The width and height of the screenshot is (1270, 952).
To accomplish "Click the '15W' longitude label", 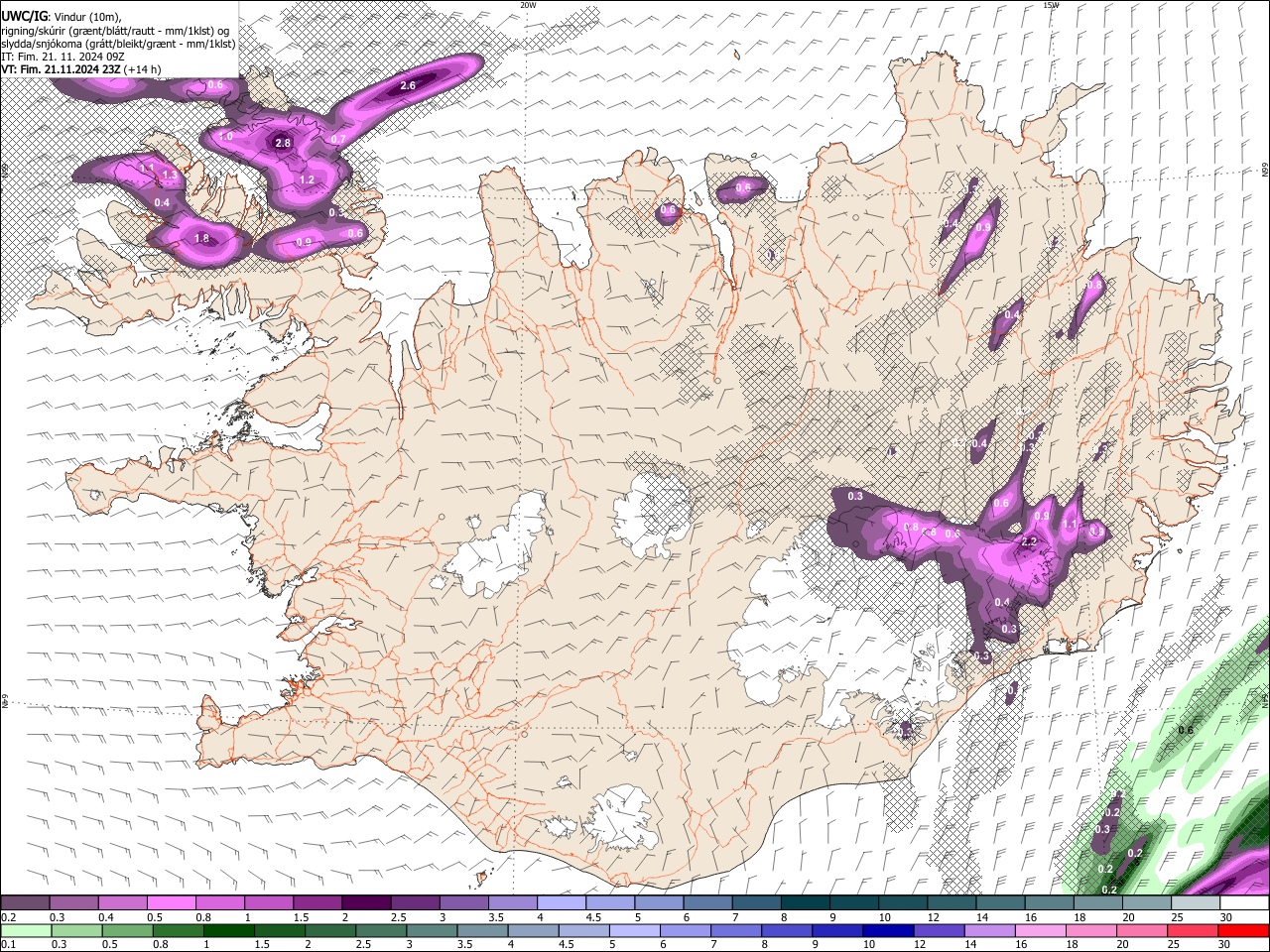I will pyautogui.click(x=1051, y=5).
